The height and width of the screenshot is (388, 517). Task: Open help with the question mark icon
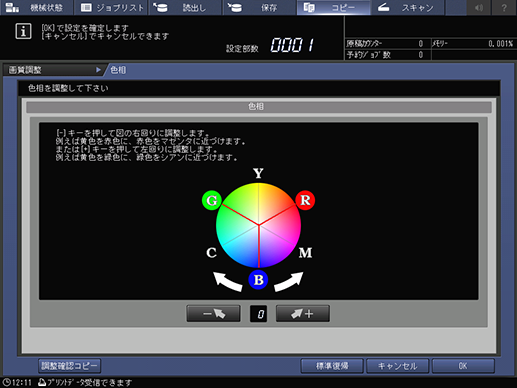[x=504, y=7]
